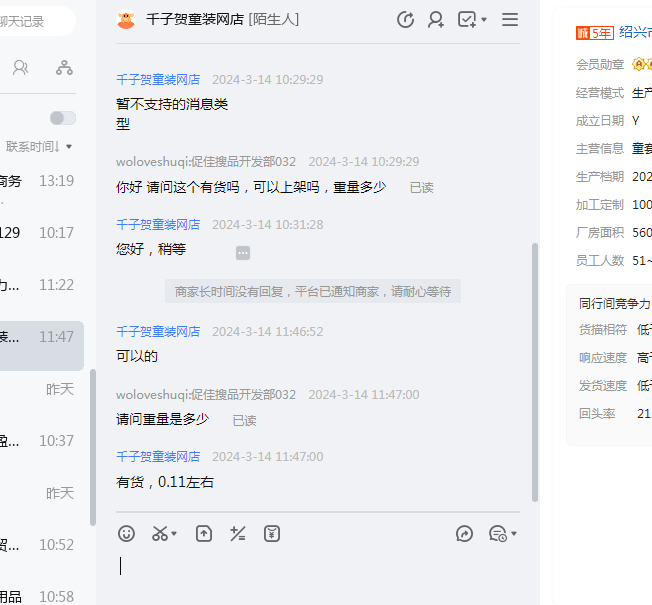The image size is (652, 605).
Task: Click the add contact icon in header
Action: [436, 20]
